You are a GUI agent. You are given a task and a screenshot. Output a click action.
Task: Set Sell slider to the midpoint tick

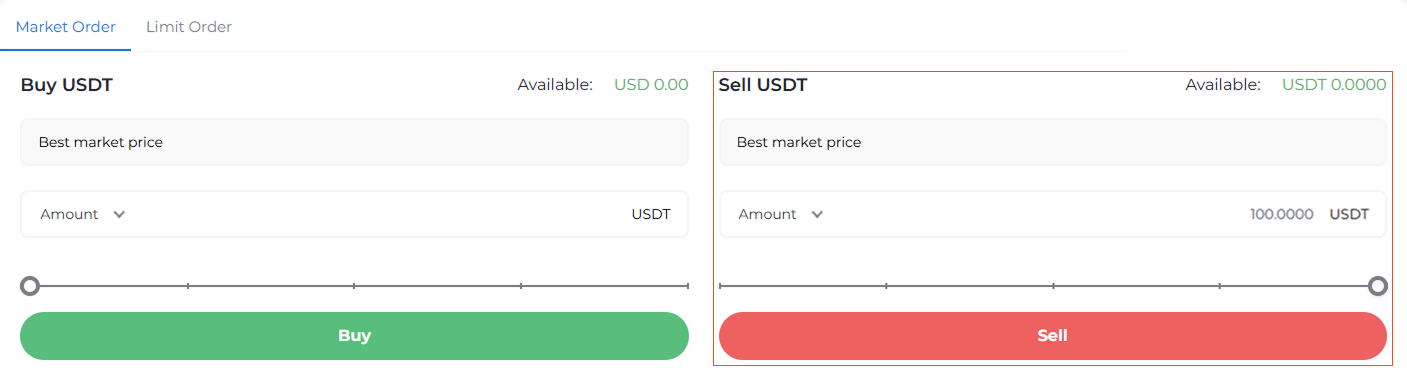(1053, 287)
